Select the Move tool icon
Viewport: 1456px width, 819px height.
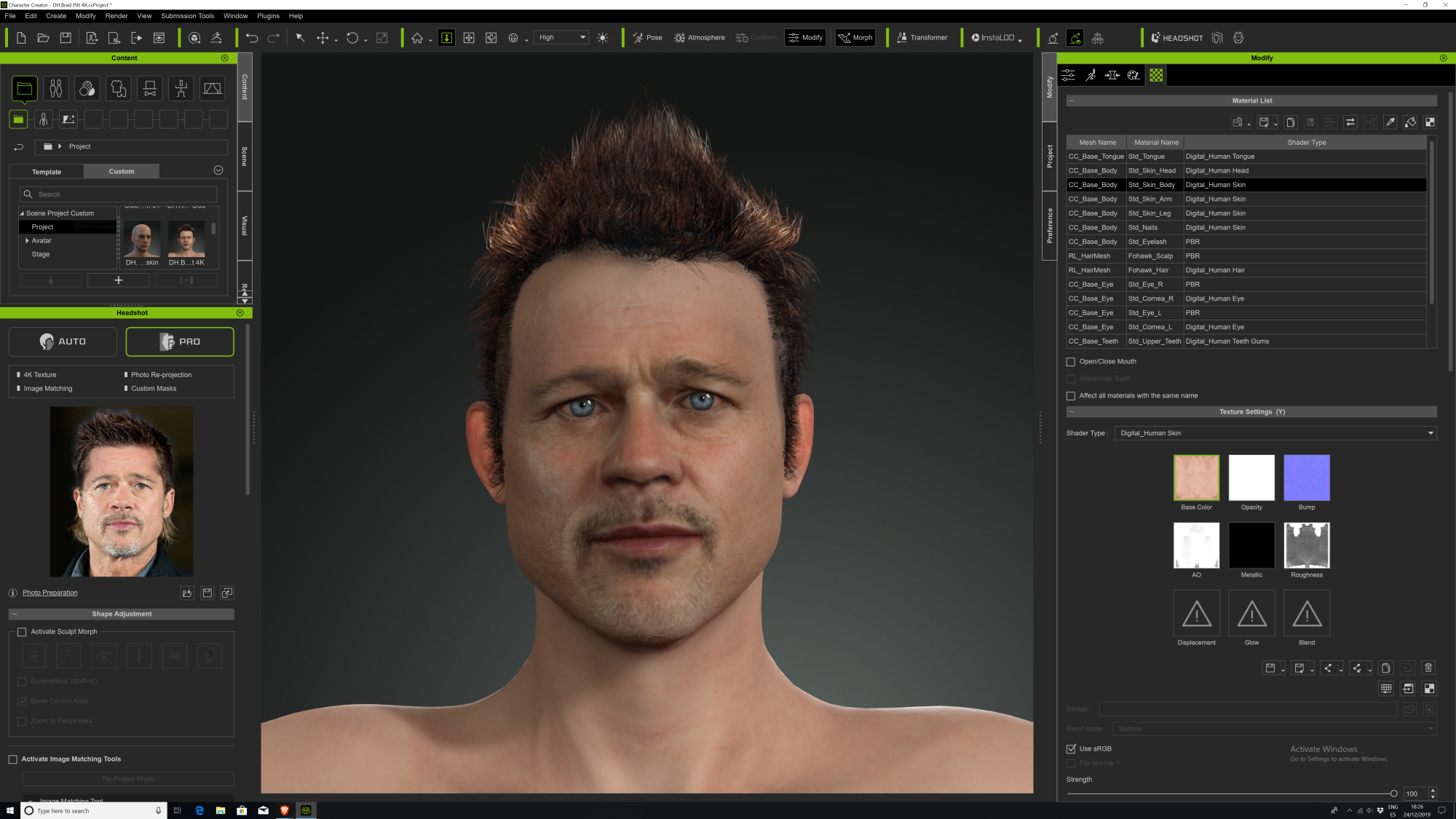[323, 38]
